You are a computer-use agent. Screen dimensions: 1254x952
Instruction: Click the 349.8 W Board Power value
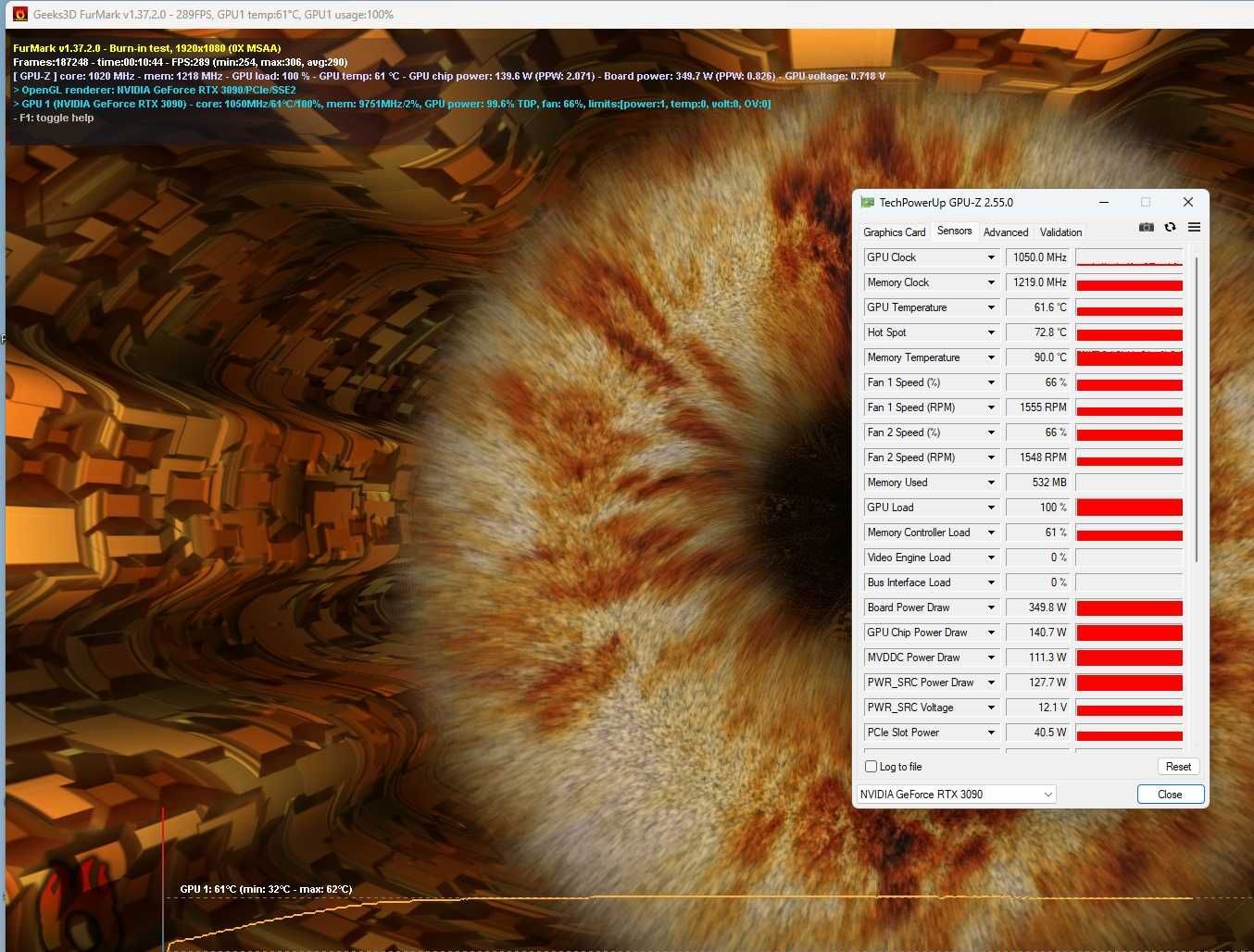[x=1038, y=608]
